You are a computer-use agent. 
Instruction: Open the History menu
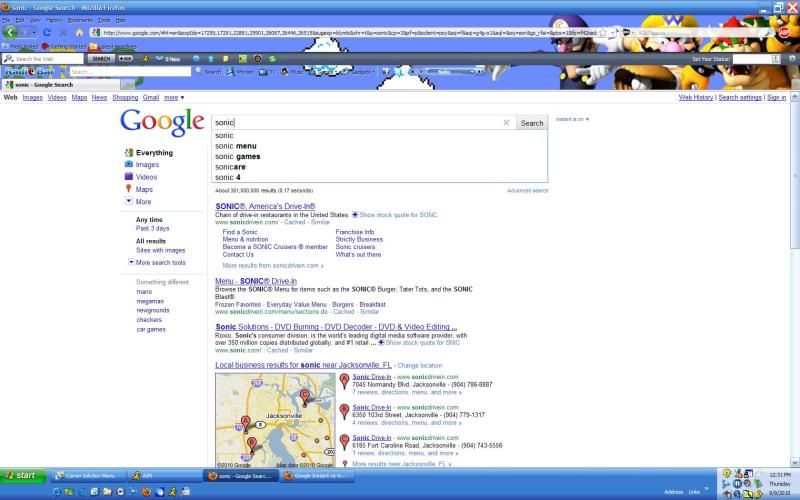tap(54, 20)
